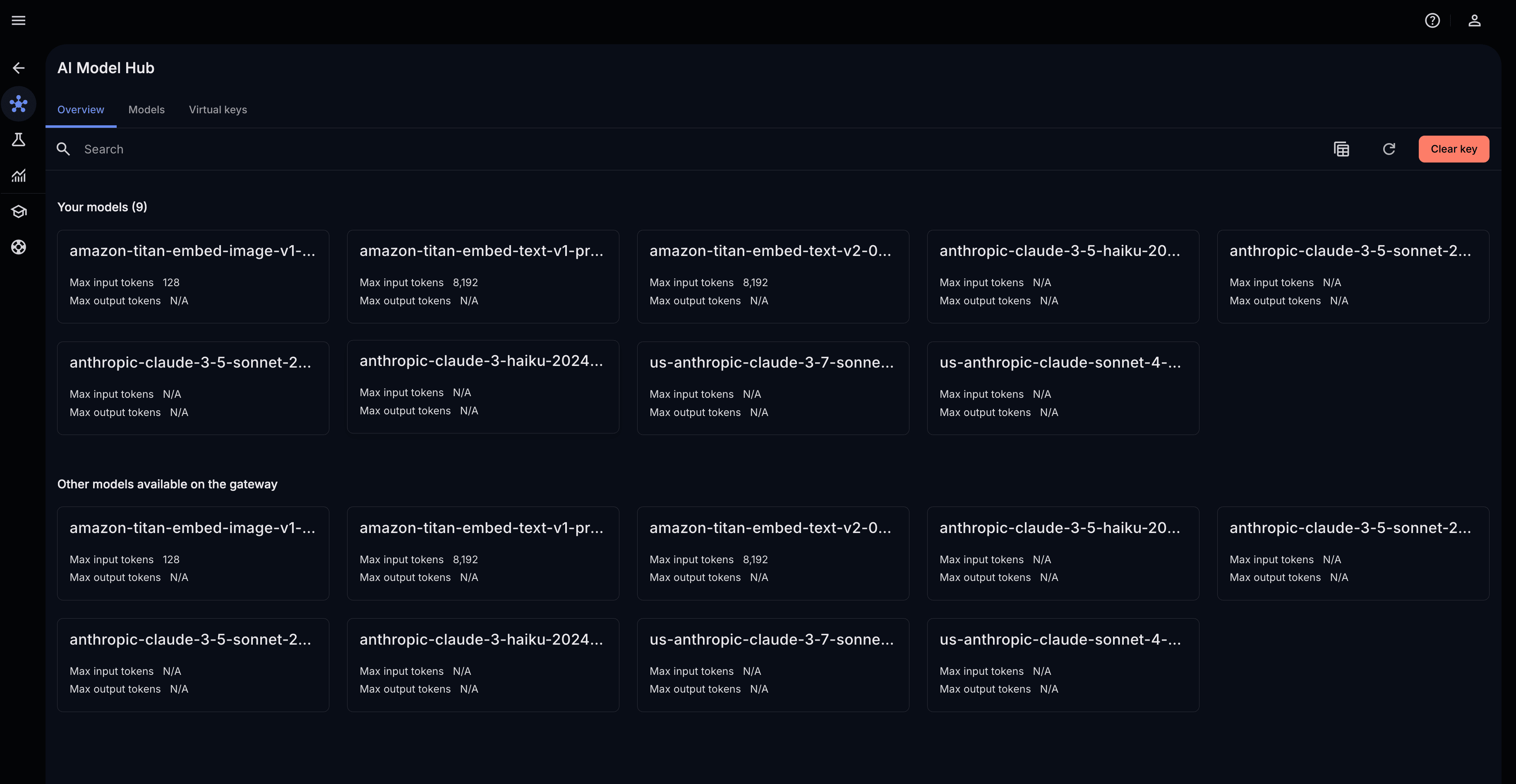Image resolution: width=1516 pixels, height=784 pixels.
Task: Click the Clear key button
Action: pos(1454,149)
